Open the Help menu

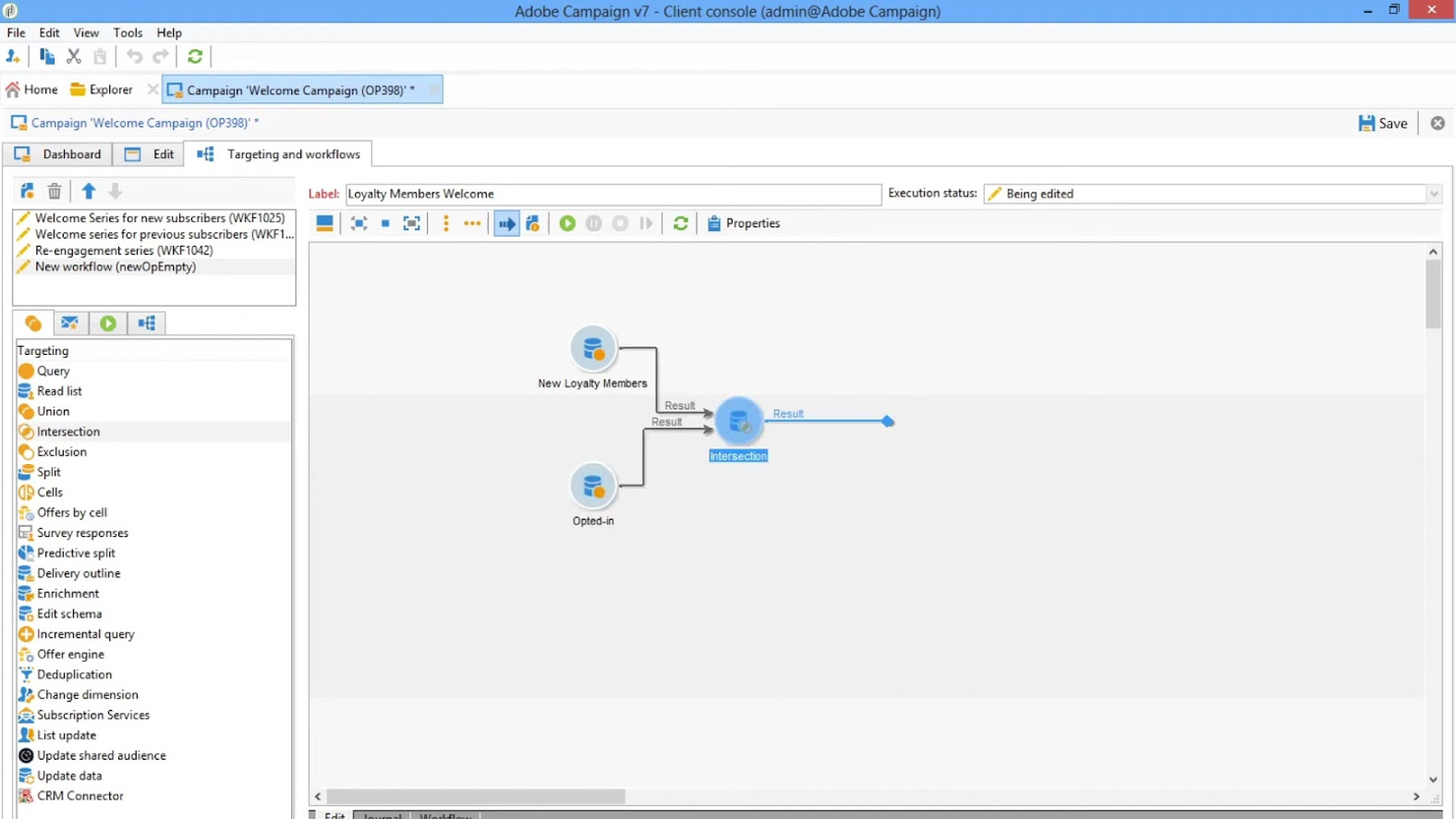coord(169,32)
